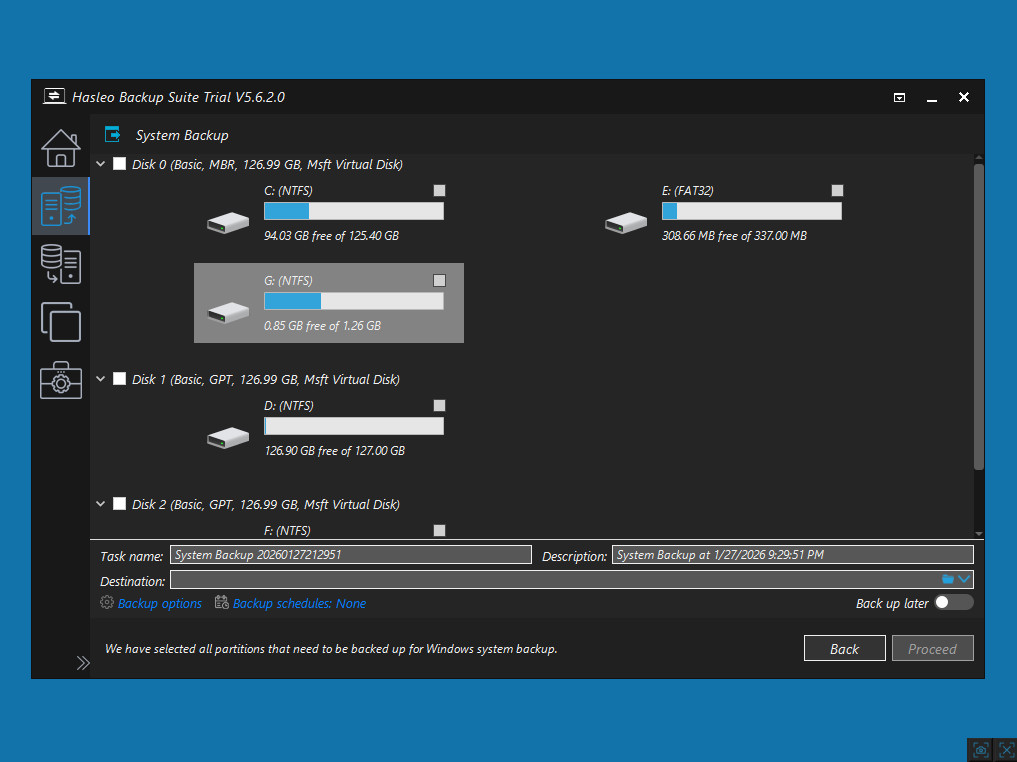Select the D: partition checkbox
This screenshot has height=762, width=1017.
click(439, 405)
